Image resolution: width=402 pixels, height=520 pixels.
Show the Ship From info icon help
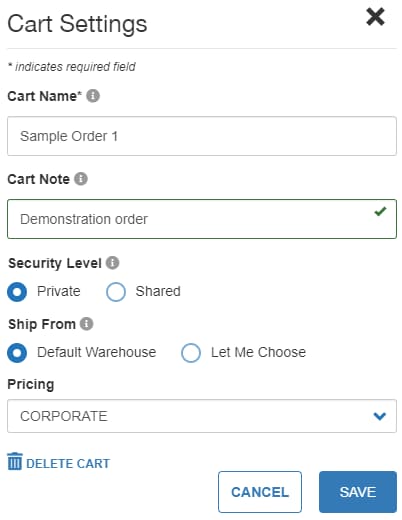(x=86, y=324)
